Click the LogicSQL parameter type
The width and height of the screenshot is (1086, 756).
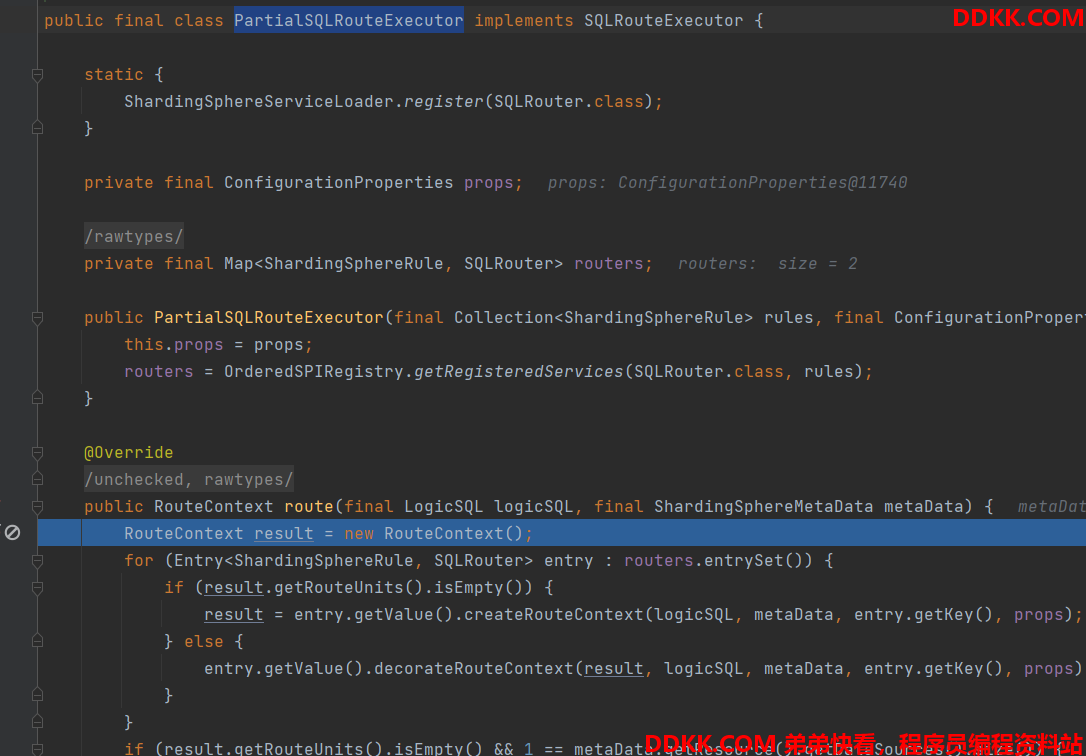pos(444,507)
